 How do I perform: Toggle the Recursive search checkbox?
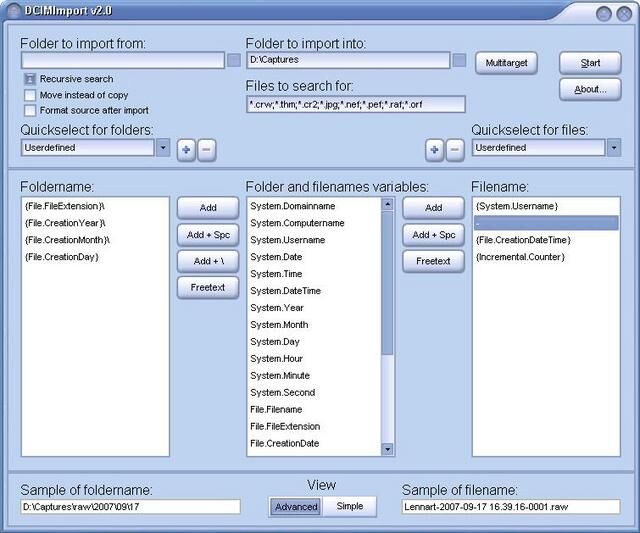coord(30,79)
